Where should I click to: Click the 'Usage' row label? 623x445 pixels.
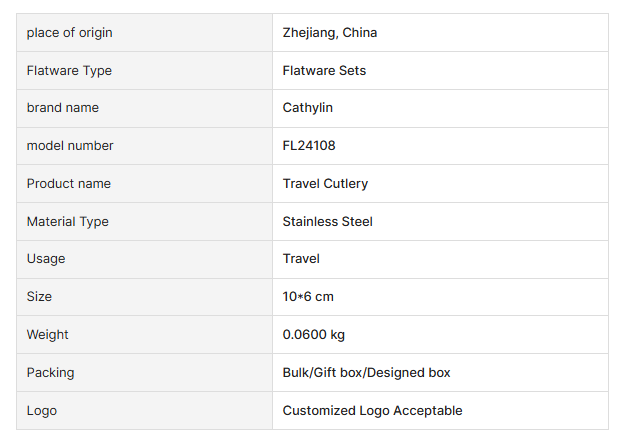coord(46,259)
